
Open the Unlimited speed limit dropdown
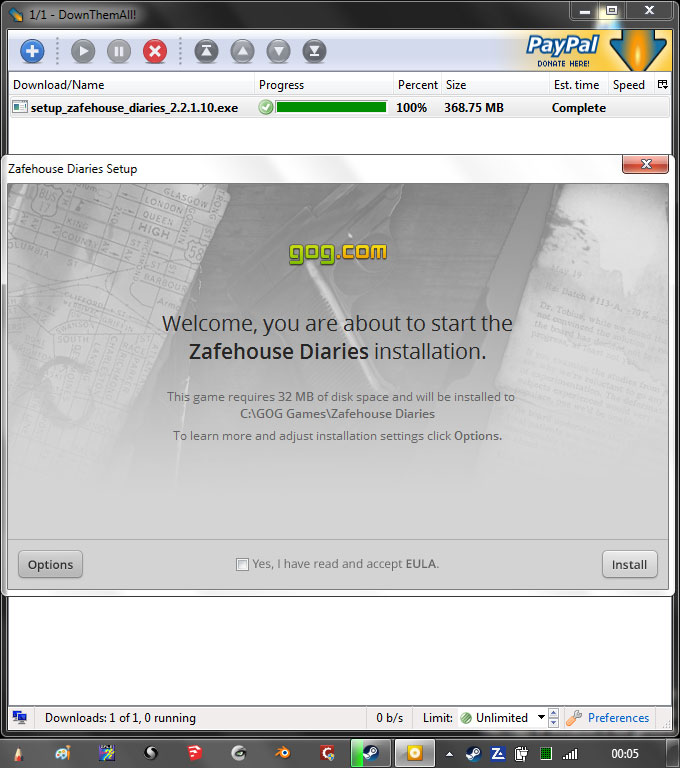pyautogui.click(x=502, y=718)
